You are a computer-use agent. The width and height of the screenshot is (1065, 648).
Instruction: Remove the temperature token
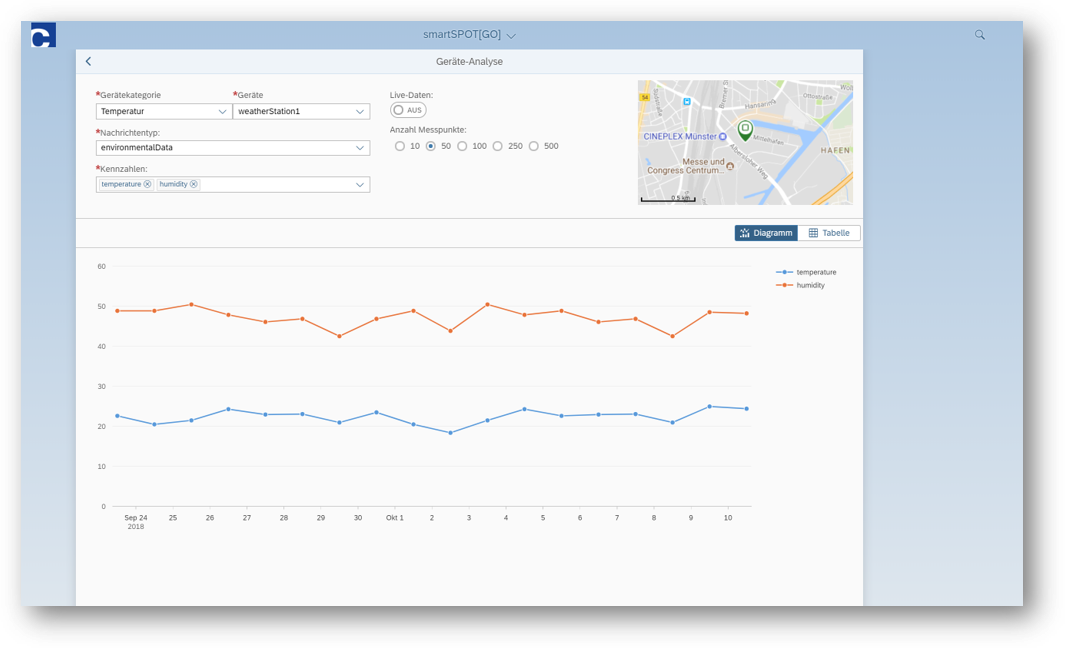point(147,185)
